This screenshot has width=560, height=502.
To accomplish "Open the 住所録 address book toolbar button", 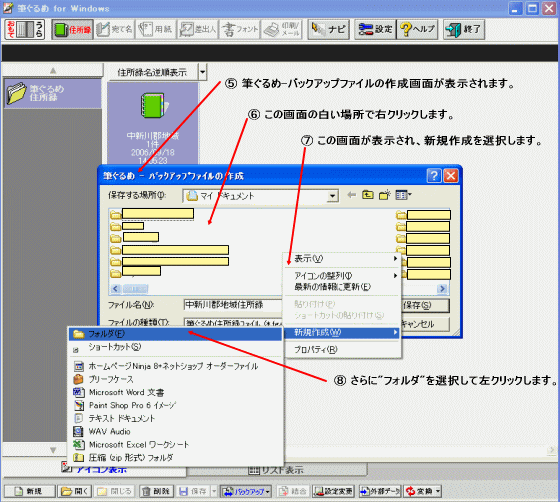I will point(72,29).
